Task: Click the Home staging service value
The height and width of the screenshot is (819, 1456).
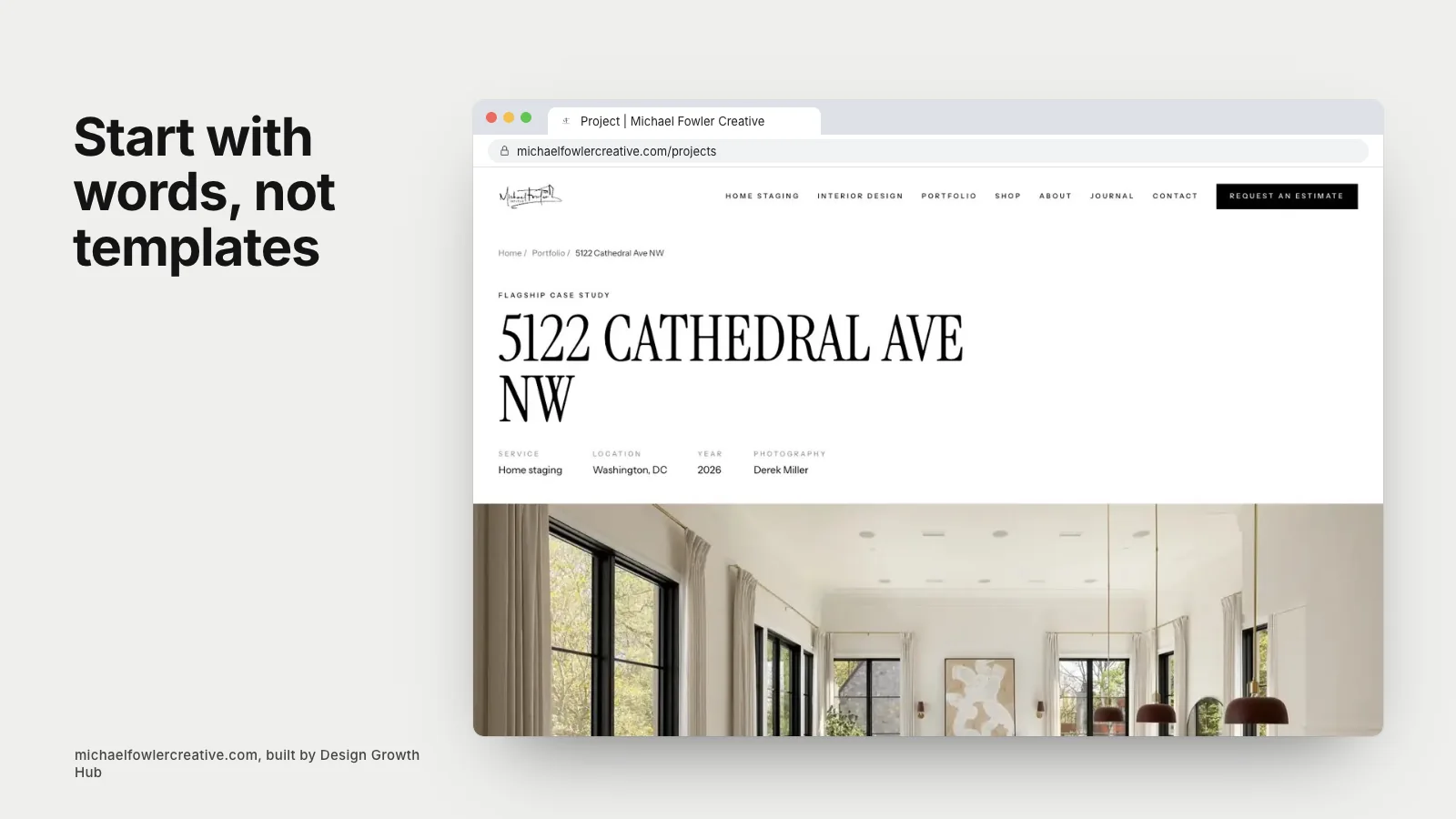Action: [x=530, y=470]
